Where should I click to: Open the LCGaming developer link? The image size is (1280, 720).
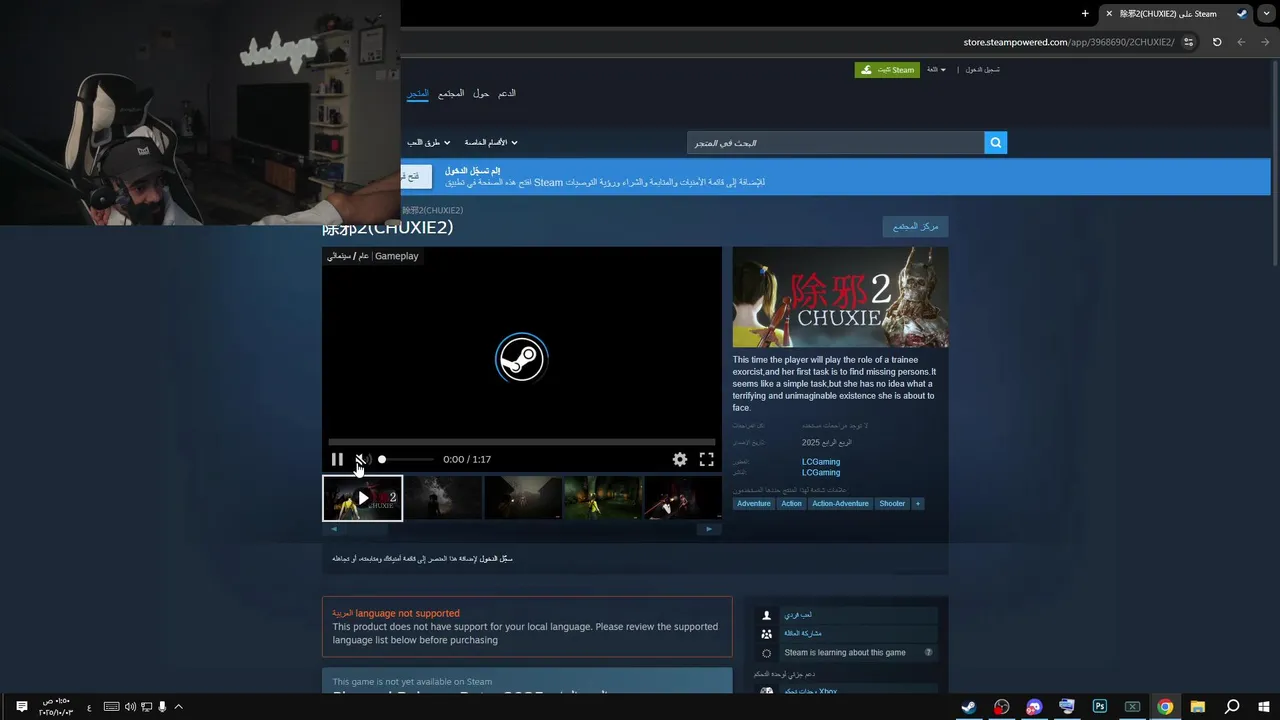point(821,462)
